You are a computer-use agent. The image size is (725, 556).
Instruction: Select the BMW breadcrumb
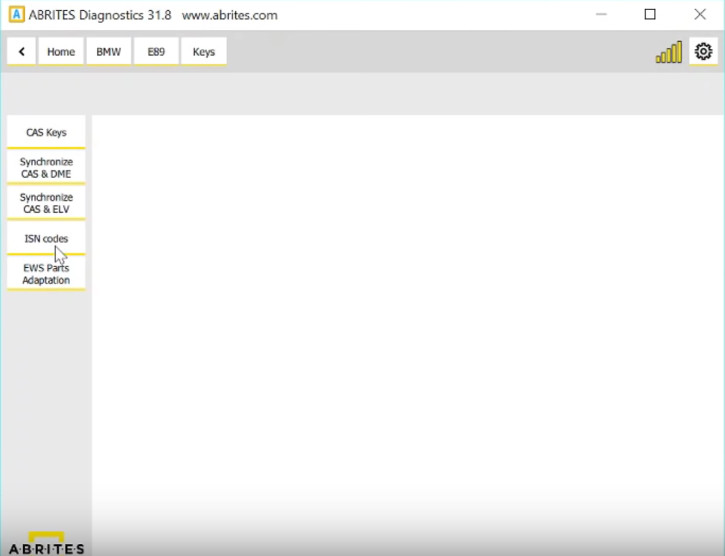click(109, 51)
